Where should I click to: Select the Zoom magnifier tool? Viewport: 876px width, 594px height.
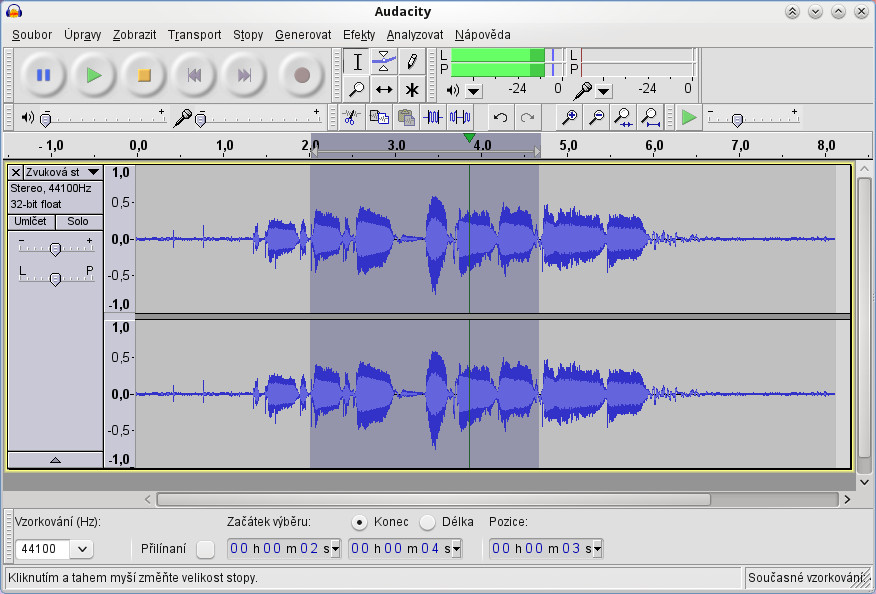click(356, 89)
